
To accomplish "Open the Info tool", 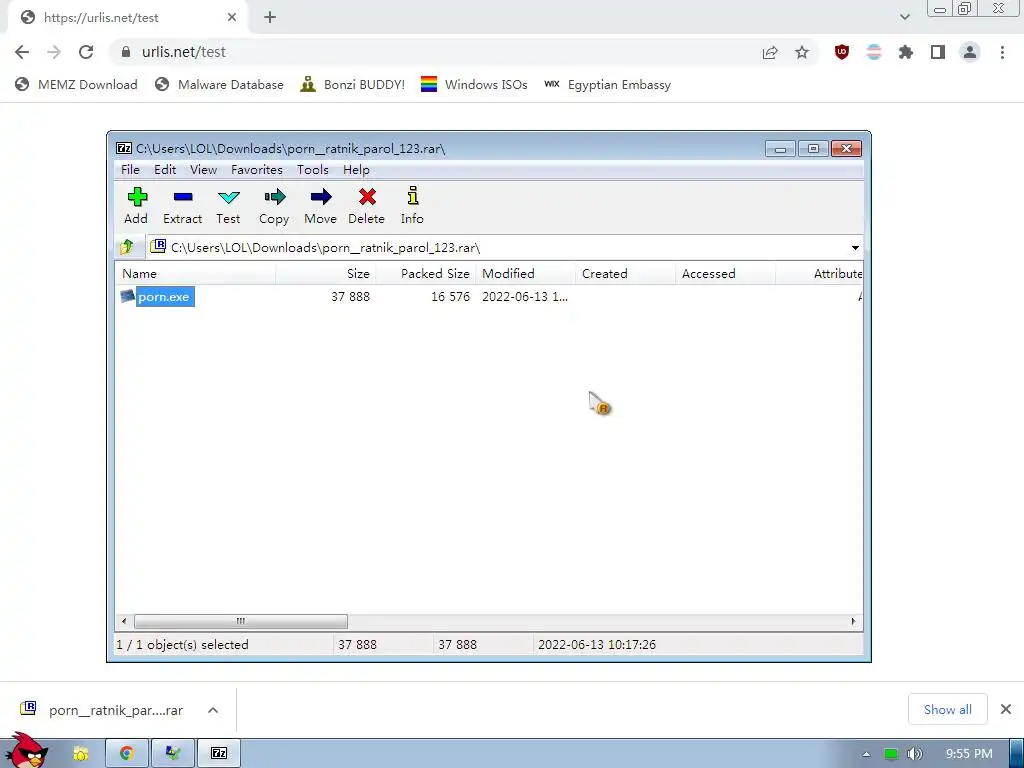I will pyautogui.click(x=413, y=196).
